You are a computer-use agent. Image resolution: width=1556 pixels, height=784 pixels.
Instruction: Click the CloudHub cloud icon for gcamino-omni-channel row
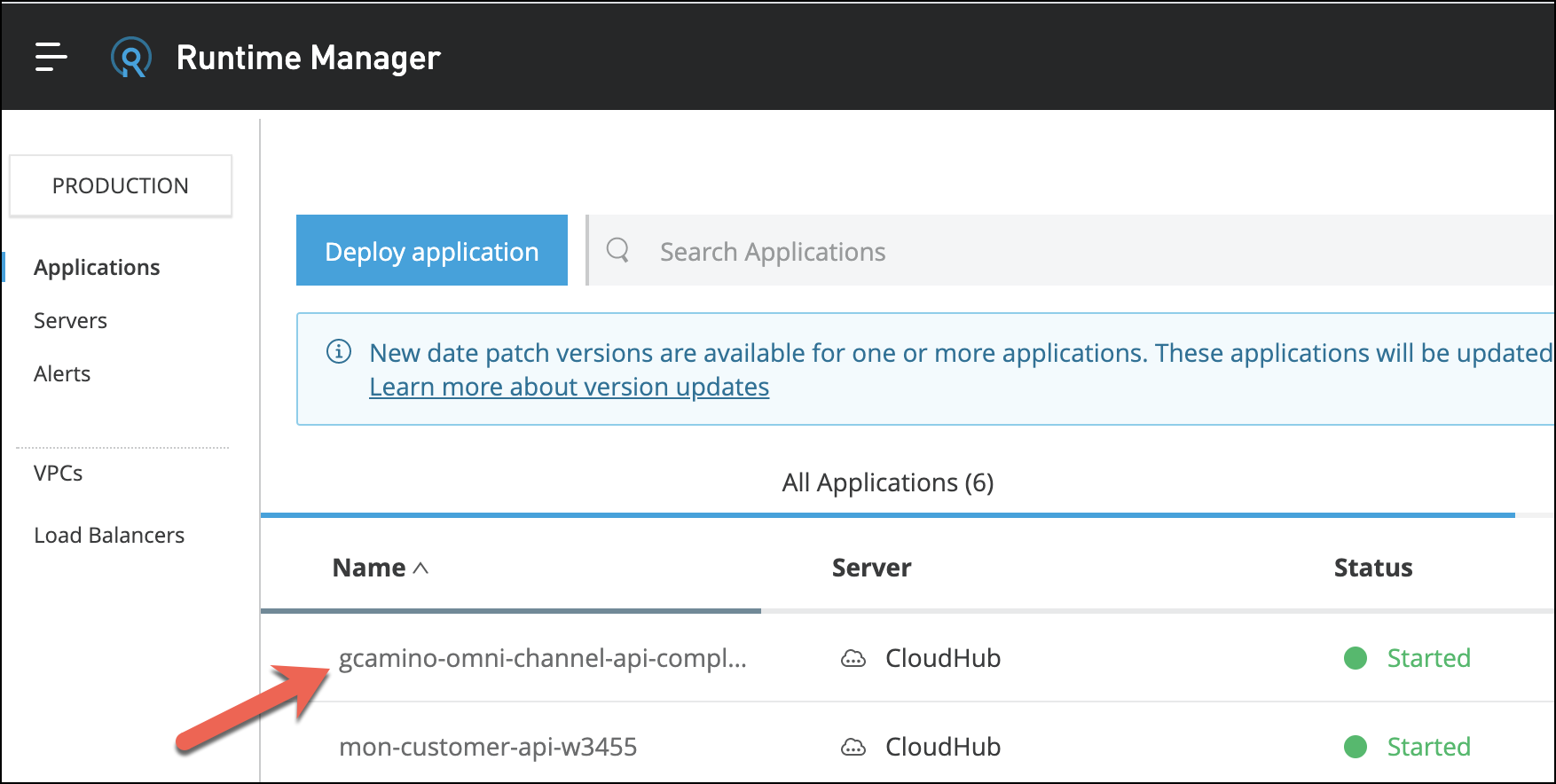click(853, 658)
